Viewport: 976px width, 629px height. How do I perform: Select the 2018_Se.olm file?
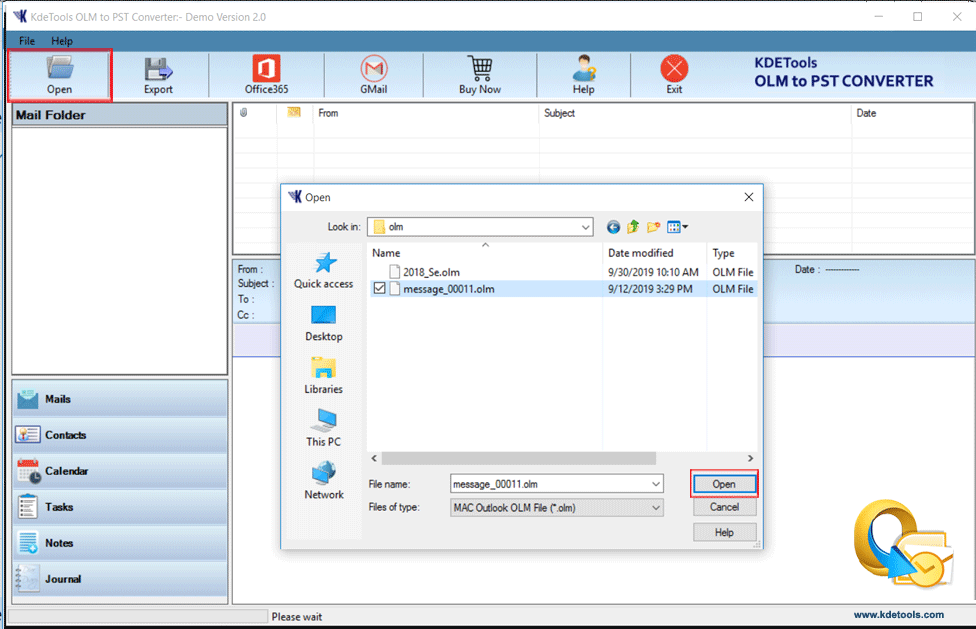point(431,272)
